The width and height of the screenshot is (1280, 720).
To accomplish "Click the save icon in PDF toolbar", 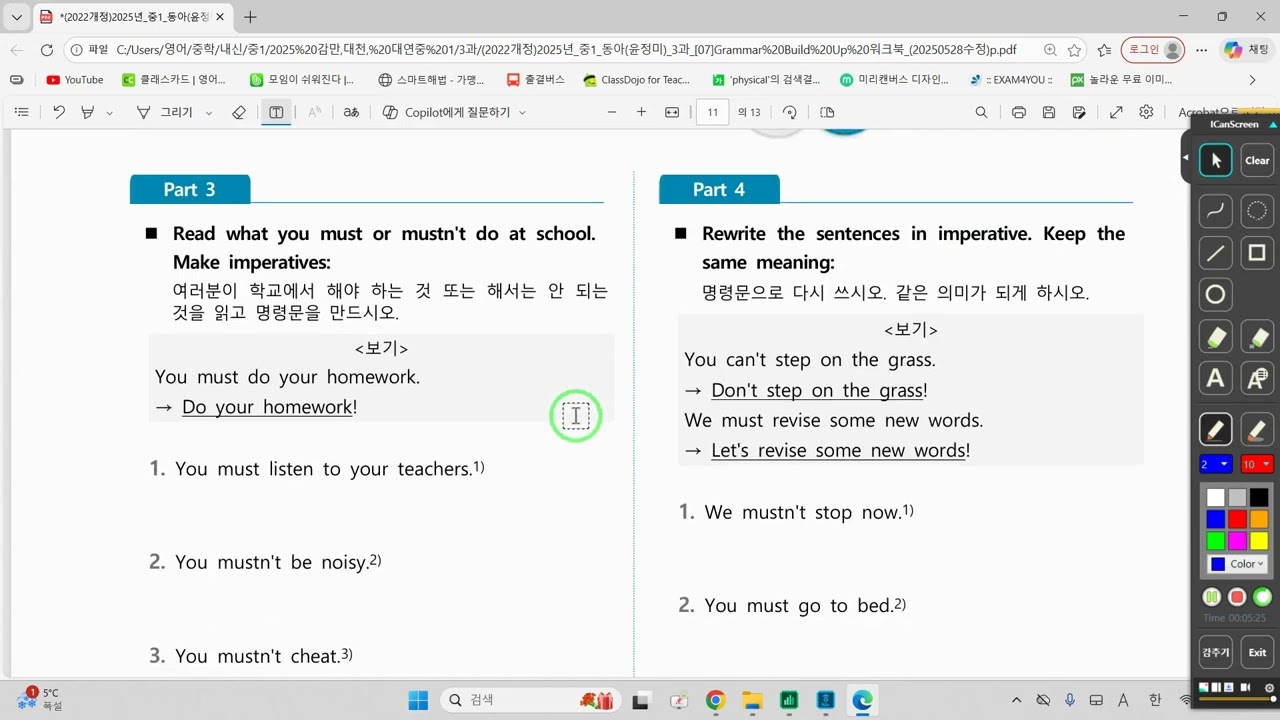I will (x=1049, y=112).
